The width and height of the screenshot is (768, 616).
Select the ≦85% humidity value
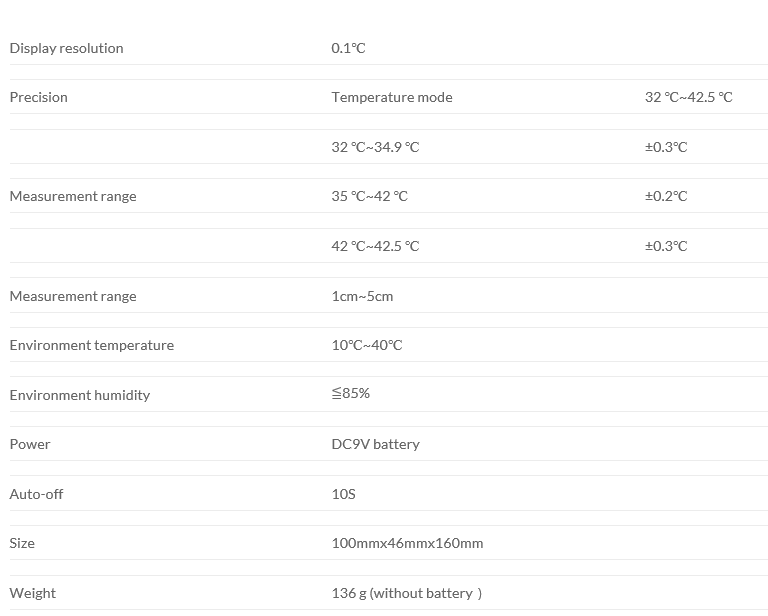pyautogui.click(x=351, y=393)
